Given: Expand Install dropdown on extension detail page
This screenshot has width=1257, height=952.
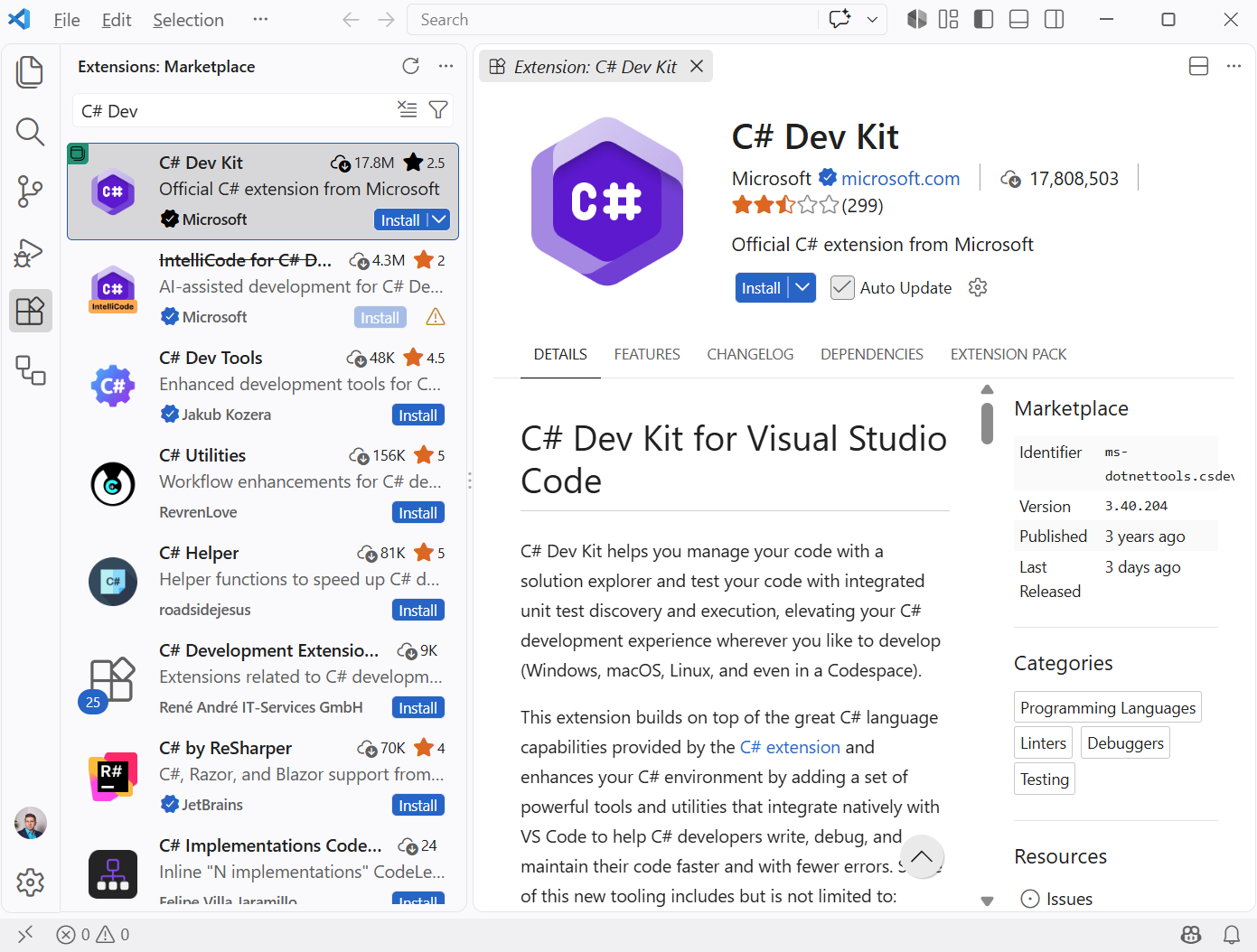Looking at the screenshot, I should [x=802, y=287].
